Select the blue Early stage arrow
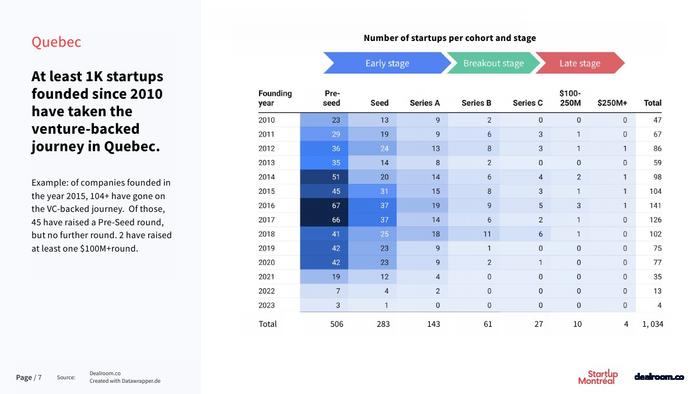Image resolution: width=700 pixels, height=394 pixels. (x=387, y=63)
